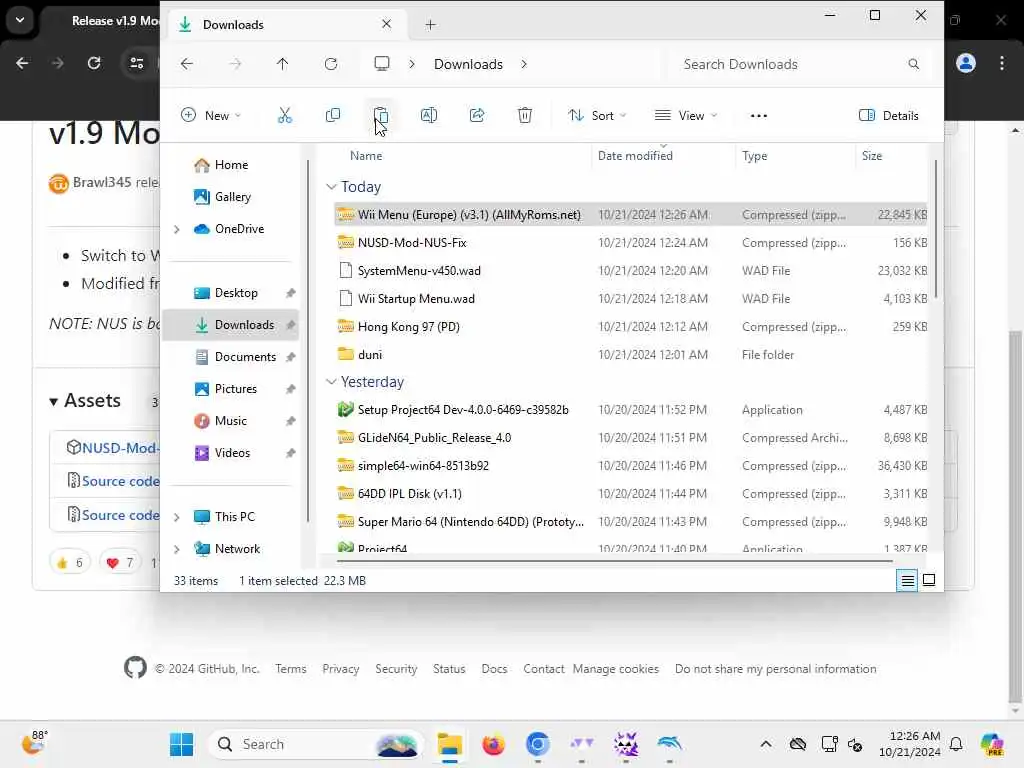Viewport: 1024px width, 768px height.
Task: Go back in File Explorer
Action: [x=187, y=64]
